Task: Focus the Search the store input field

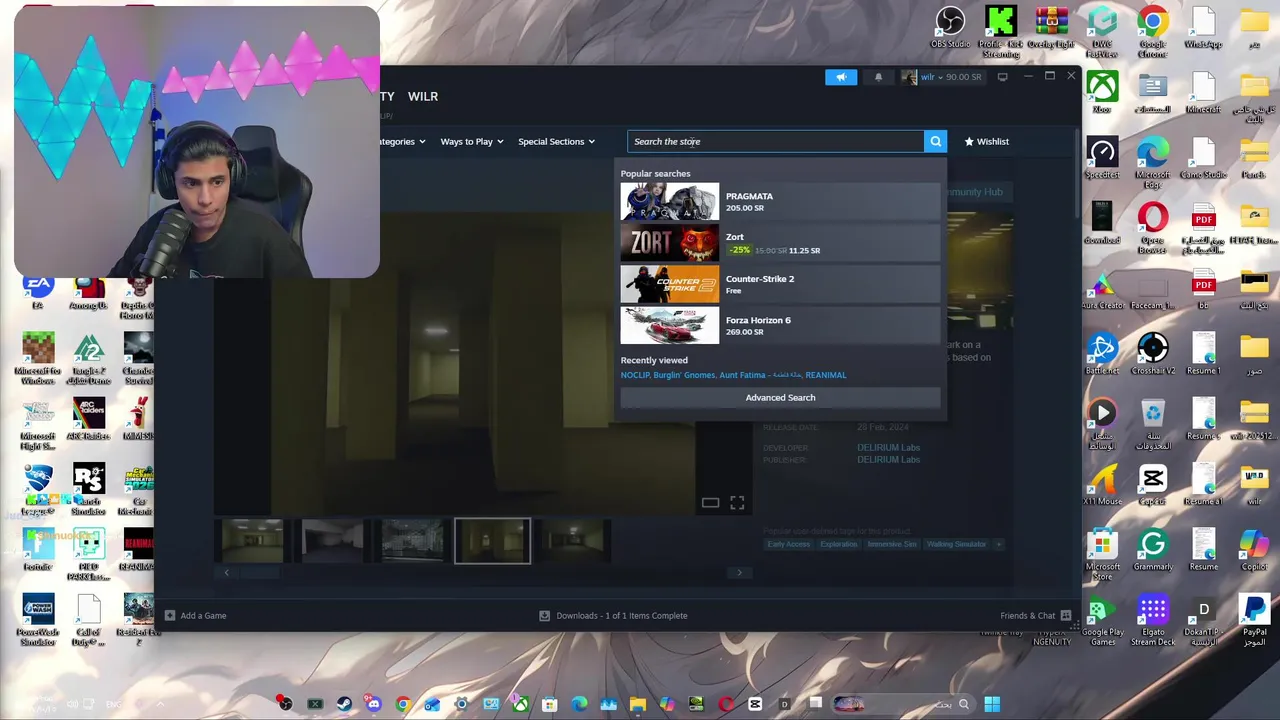Action: point(776,141)
